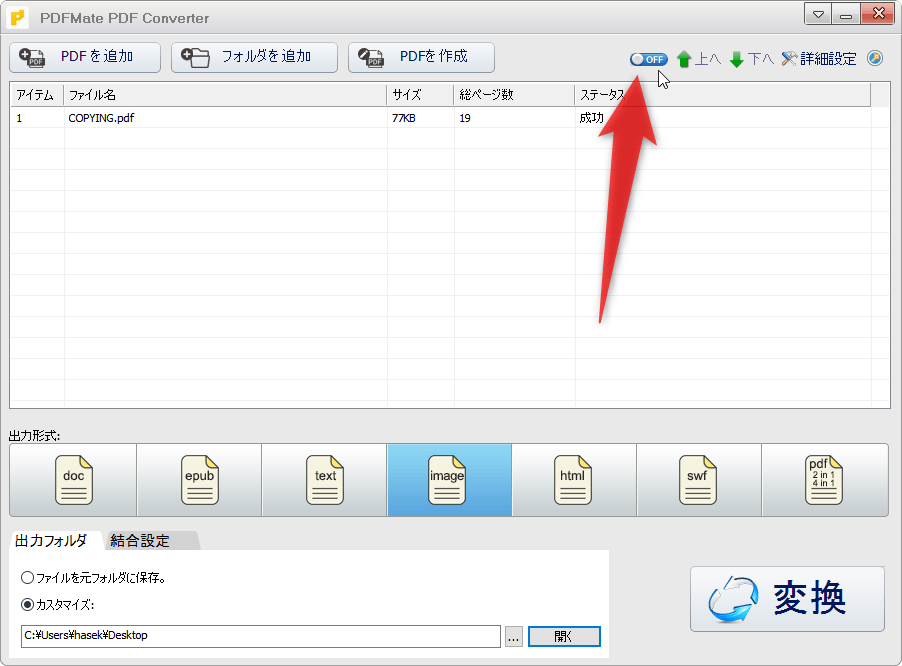Click the PDFを追加 button
This screenshot has height=666, width=902.
[x=85, y=58]
